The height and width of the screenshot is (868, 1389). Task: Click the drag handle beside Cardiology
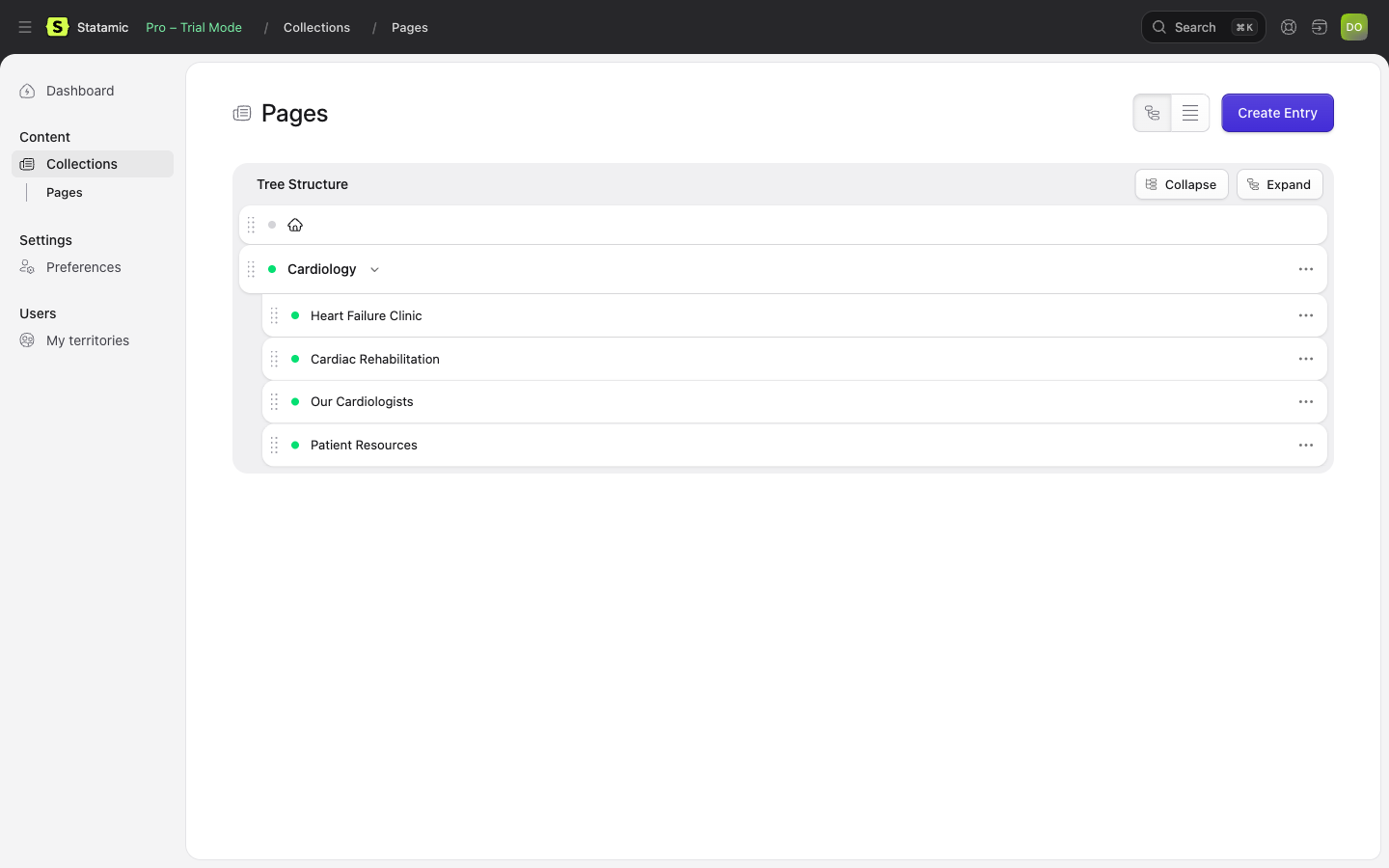click(x=251, y=269)
